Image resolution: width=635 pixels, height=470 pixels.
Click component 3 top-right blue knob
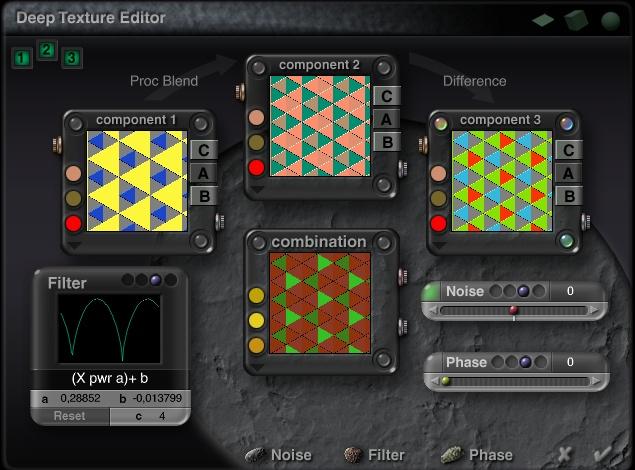pyautogui.click(x=567, y=124)
